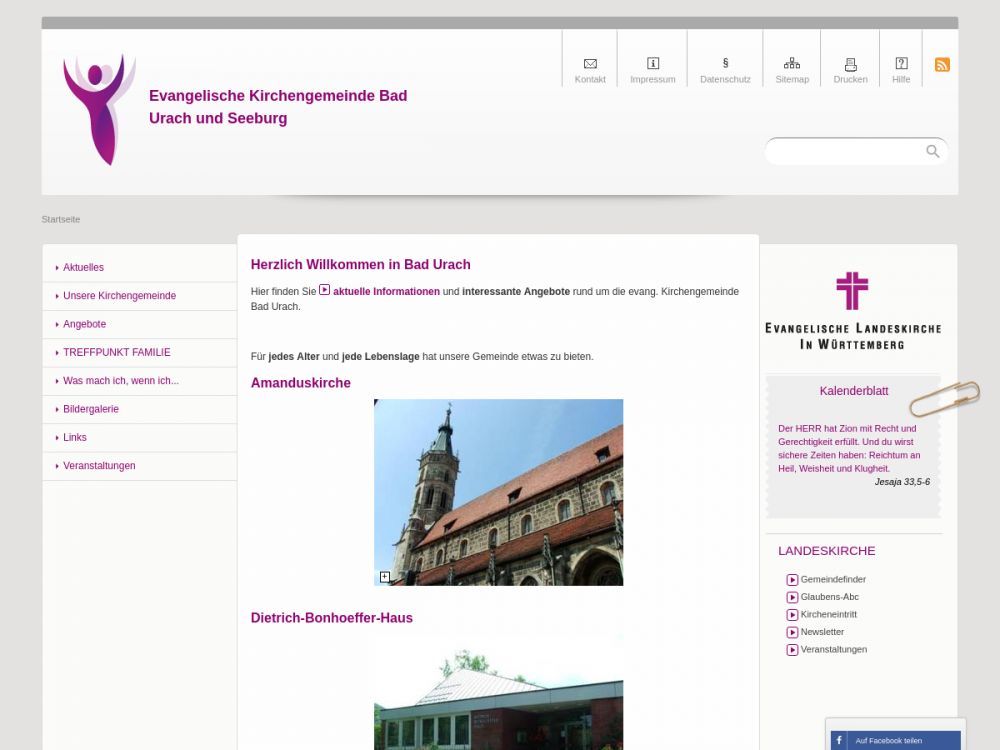Open the Sitemap icon
Screen dimensions: 1000x750
792,64
